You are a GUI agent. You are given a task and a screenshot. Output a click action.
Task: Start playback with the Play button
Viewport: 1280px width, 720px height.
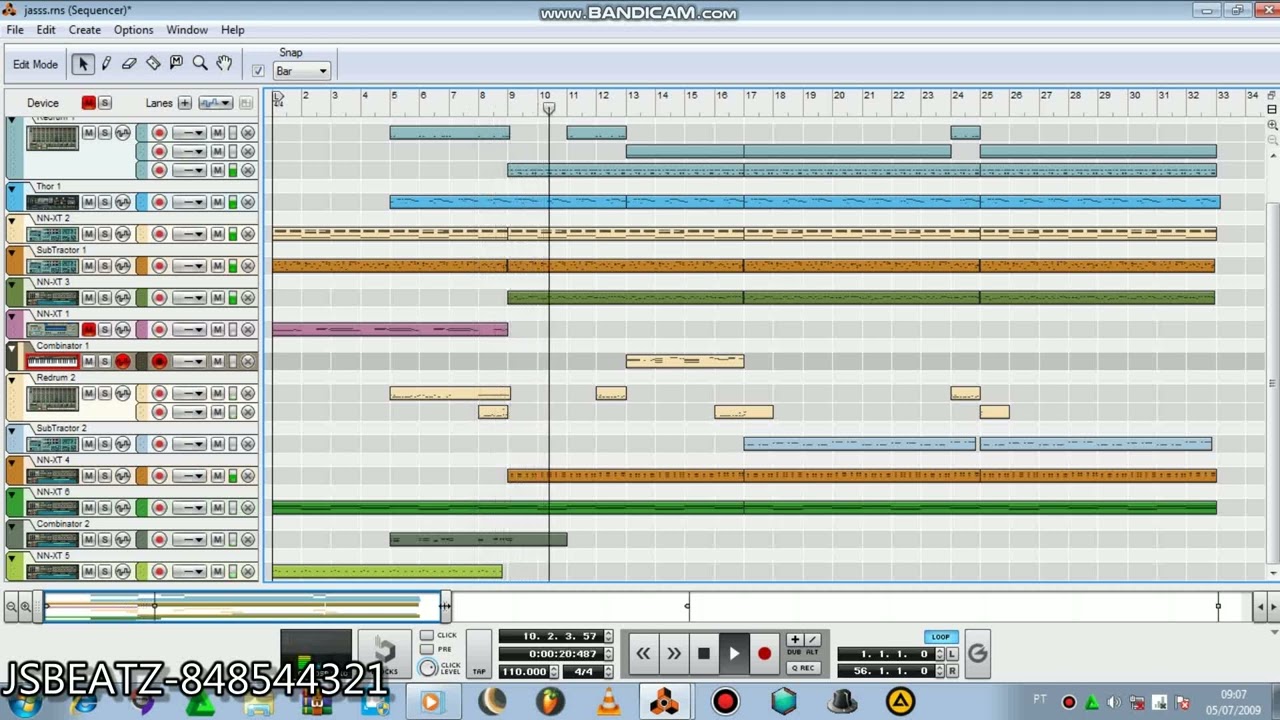(x=734, y=654)
